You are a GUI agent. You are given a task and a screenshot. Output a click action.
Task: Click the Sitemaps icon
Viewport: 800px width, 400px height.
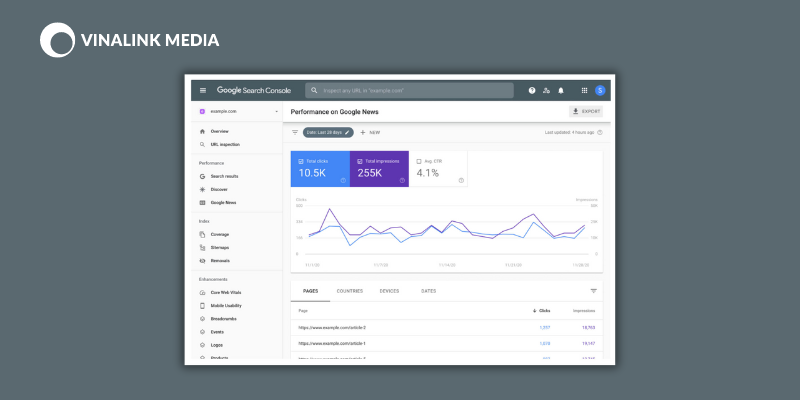[x=203, y=247]
